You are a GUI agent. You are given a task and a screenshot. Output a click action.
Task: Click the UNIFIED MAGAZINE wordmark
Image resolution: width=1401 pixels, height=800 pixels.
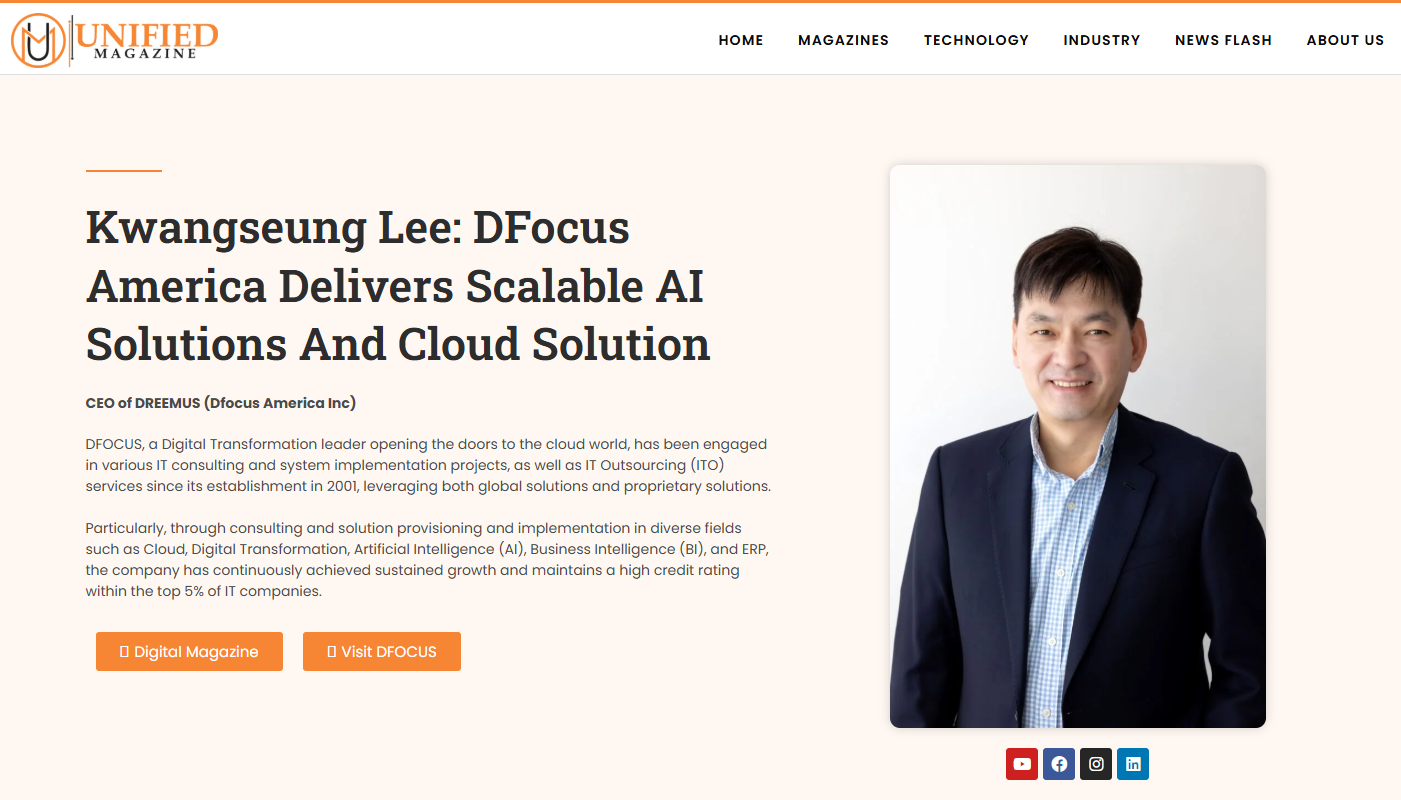(x=146, y=41)
